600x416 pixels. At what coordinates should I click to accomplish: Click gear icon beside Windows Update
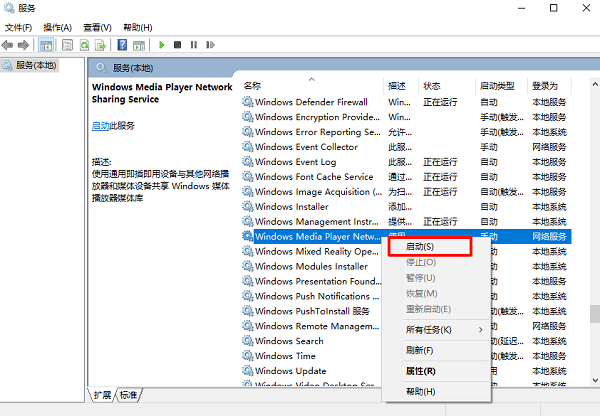[248, 370]
